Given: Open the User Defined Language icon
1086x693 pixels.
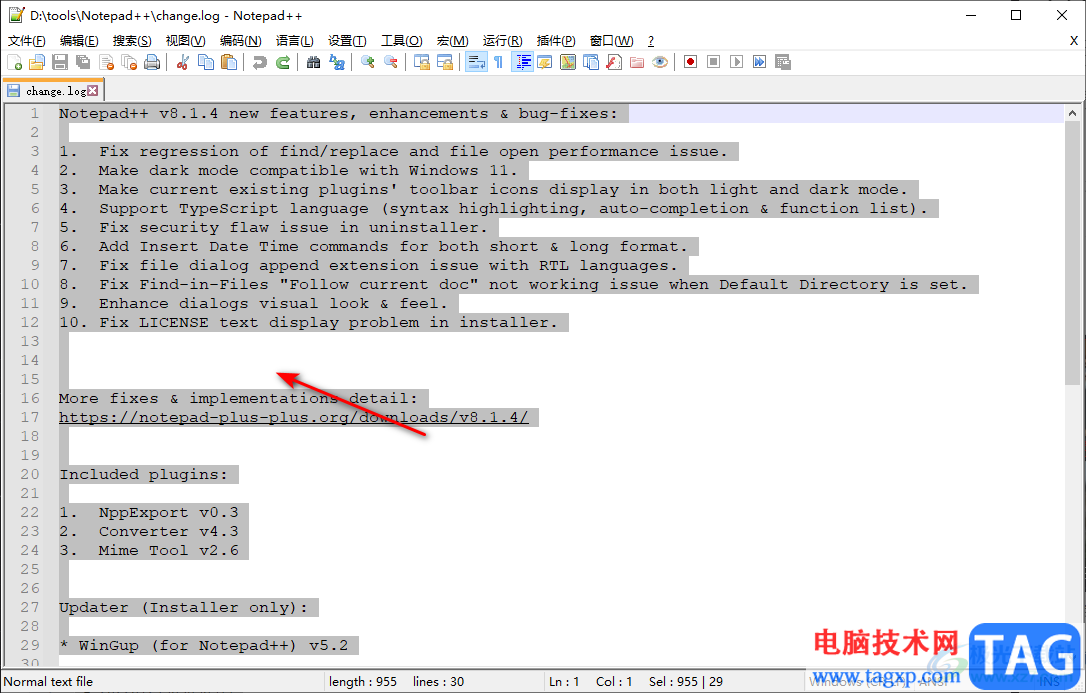Looking at the screenshot, I should tap(544, 62).
